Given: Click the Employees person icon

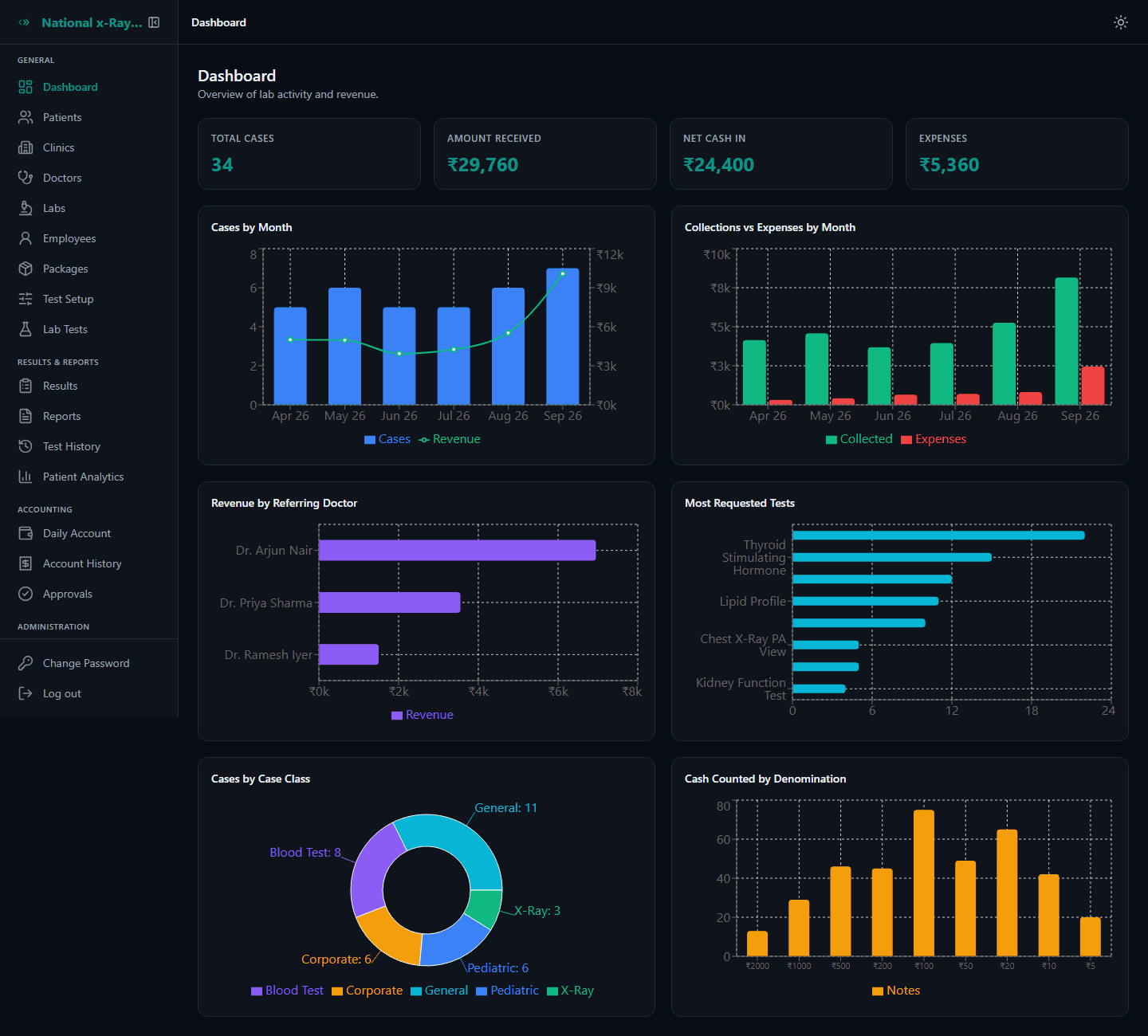Looking at the screenshot, I should coord(26,238).
